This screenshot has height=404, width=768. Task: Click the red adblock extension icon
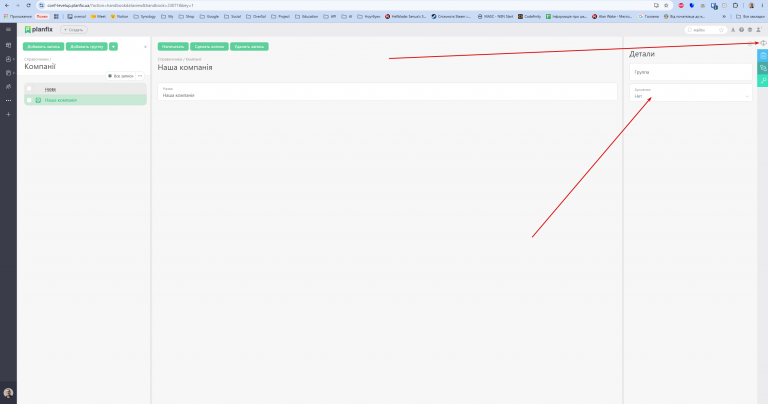[681, 5]
